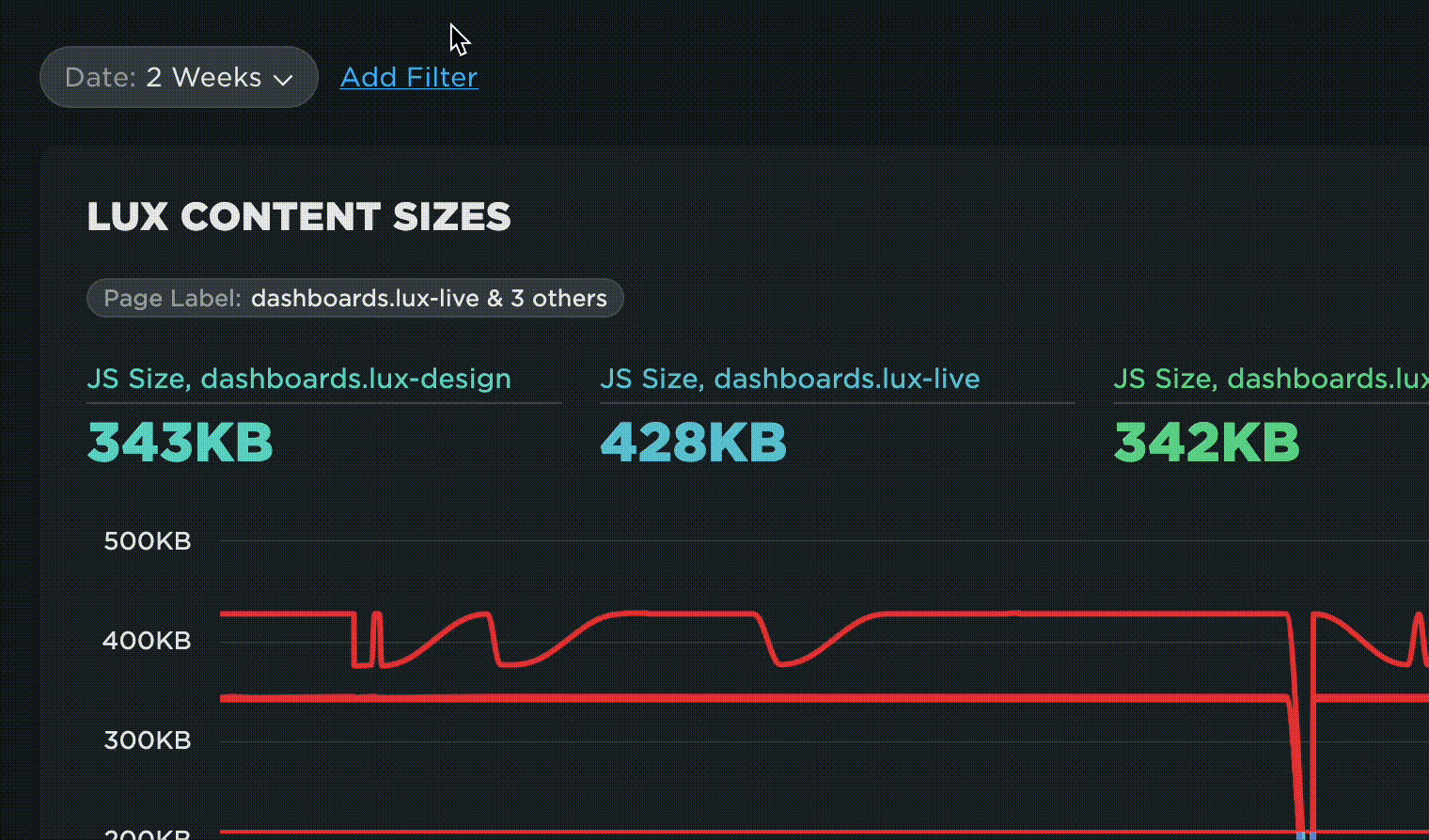Click the 343KB metric value
The image size is (1429, 840).
181,442
